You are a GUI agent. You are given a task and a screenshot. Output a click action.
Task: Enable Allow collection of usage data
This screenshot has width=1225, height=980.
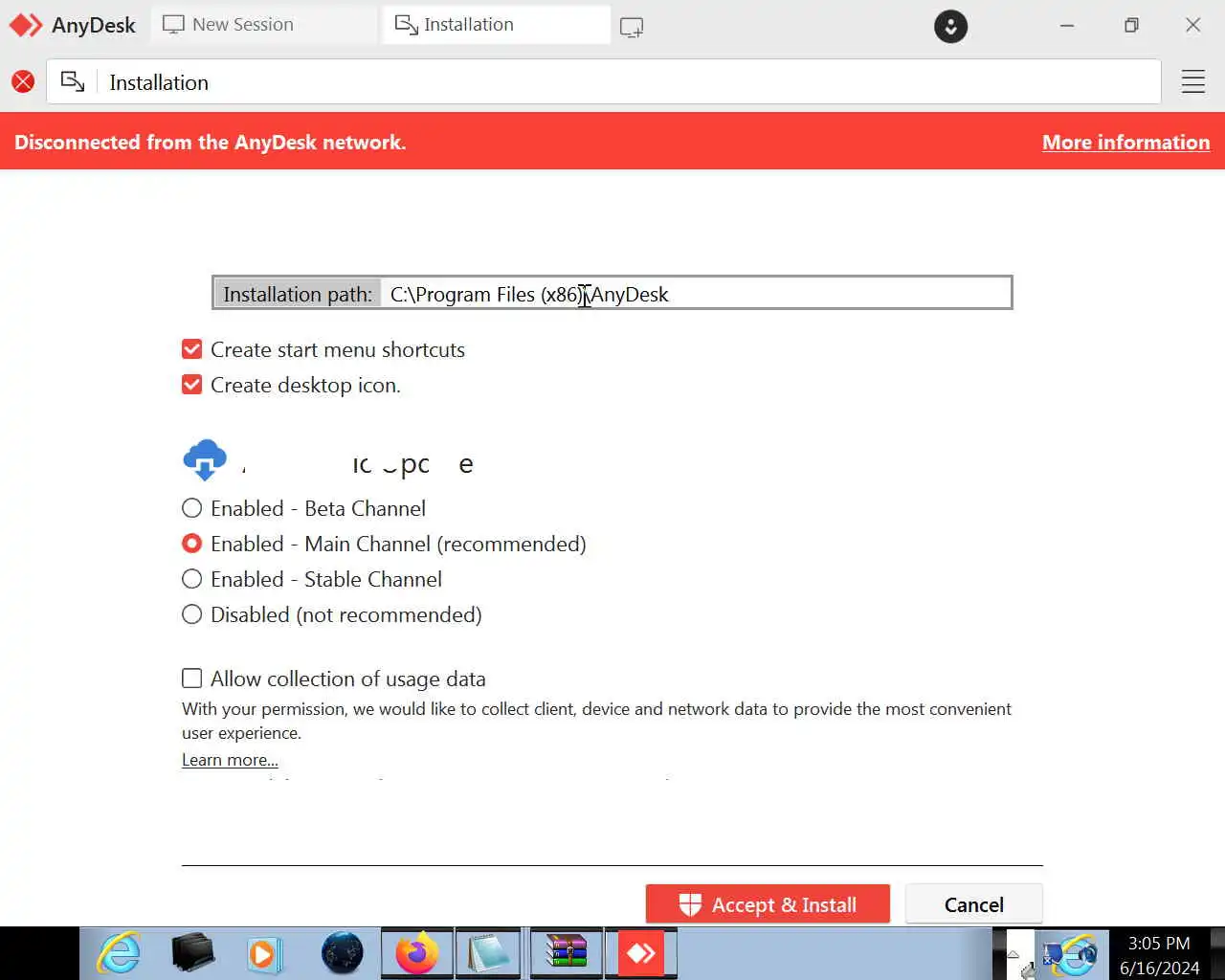192,679
